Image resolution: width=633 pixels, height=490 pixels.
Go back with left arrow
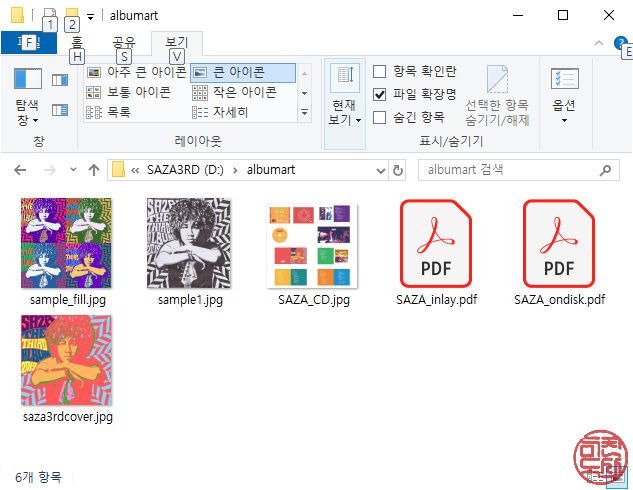tap(20, 170)
